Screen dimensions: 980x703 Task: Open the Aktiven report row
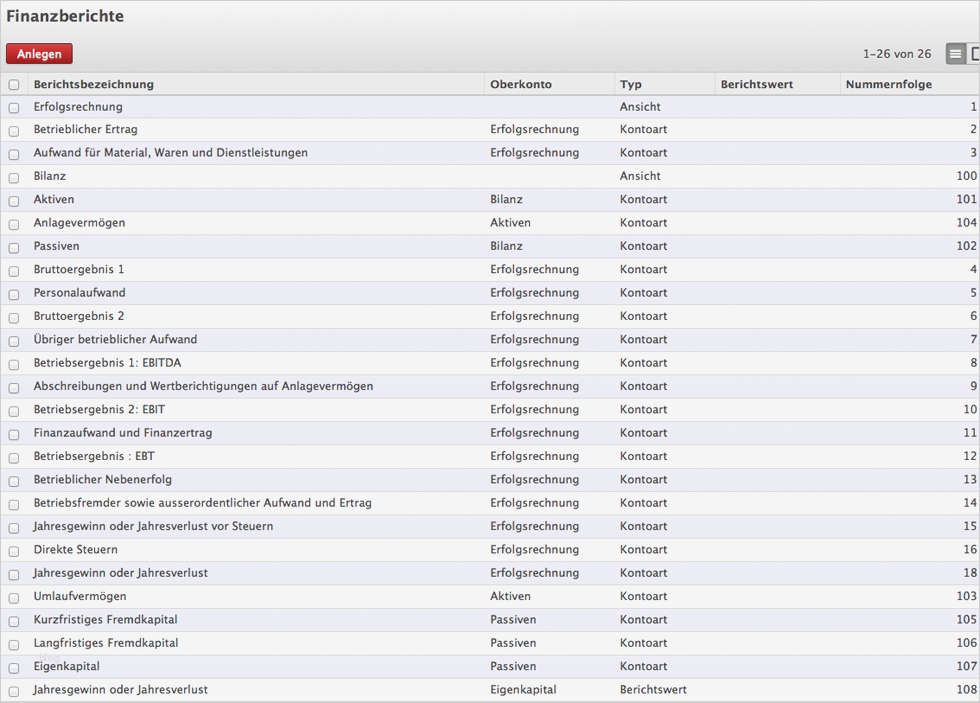coord(54,199)
